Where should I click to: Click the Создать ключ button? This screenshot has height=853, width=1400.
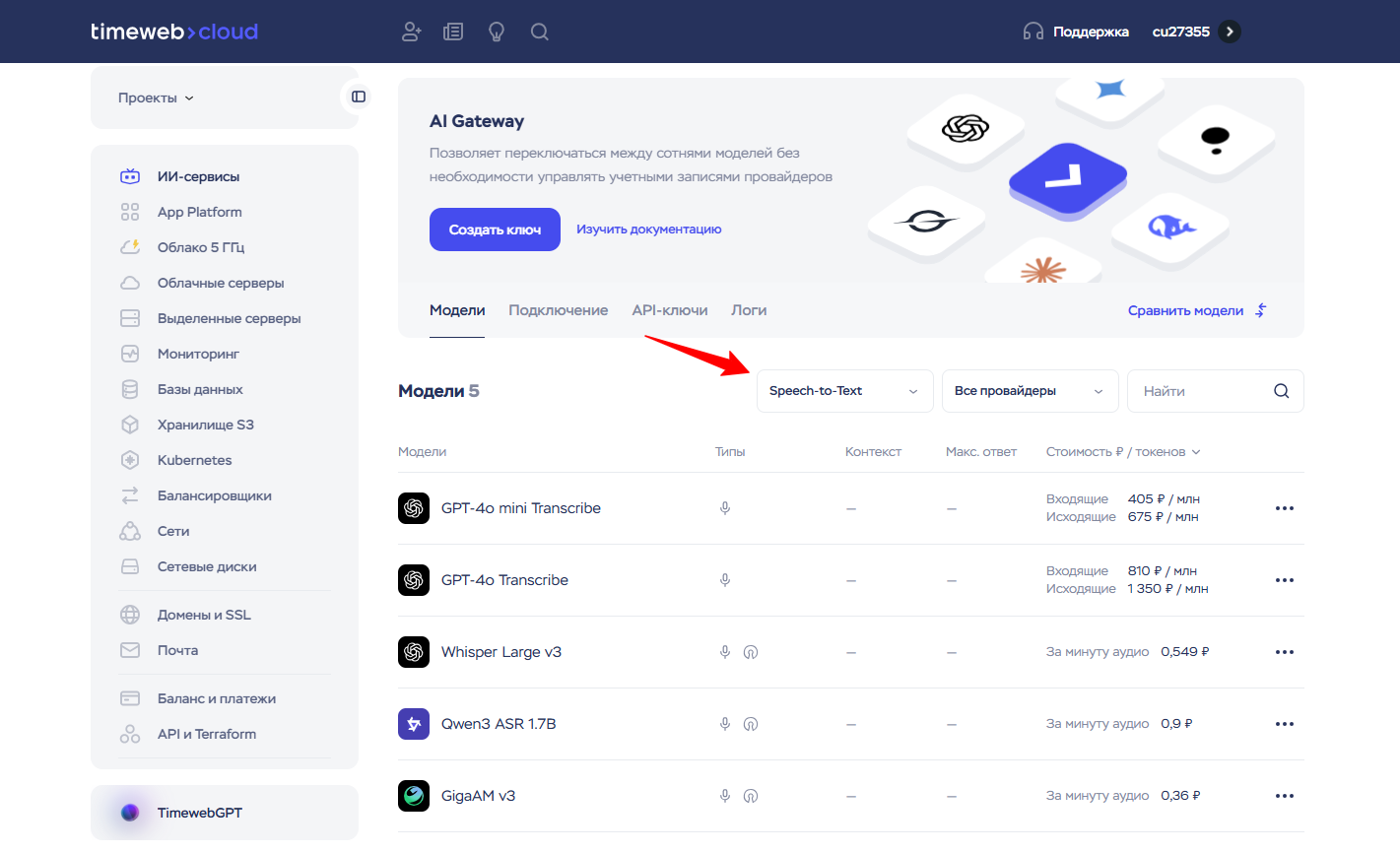pyautogui.click(x=495, y=230)
